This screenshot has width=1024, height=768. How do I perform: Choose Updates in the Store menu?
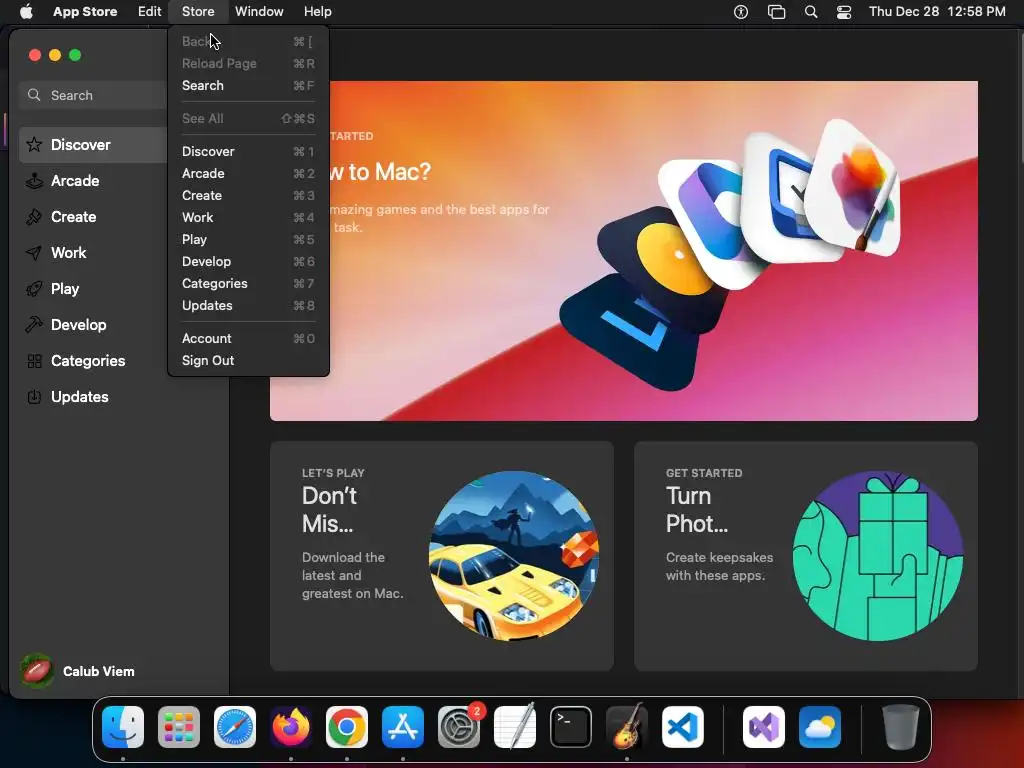tap(248, 306)
